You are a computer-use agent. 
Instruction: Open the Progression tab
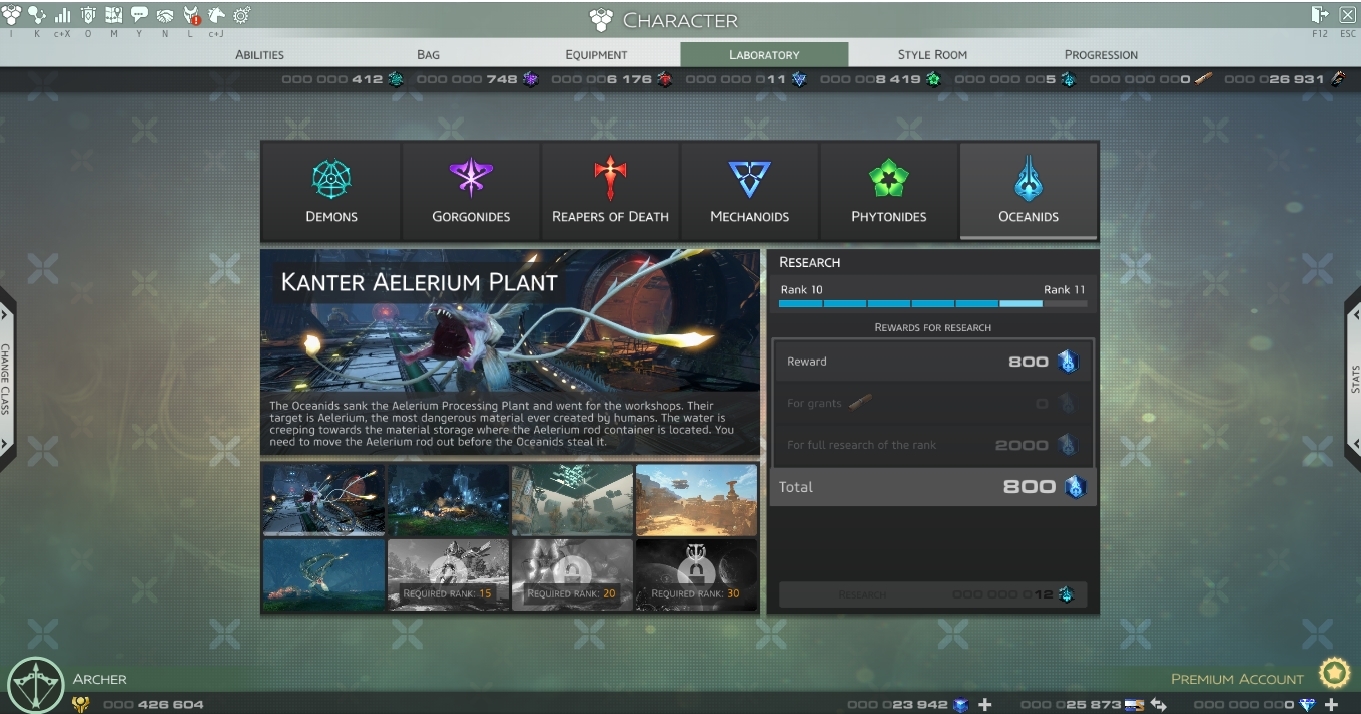point(1101,54)
